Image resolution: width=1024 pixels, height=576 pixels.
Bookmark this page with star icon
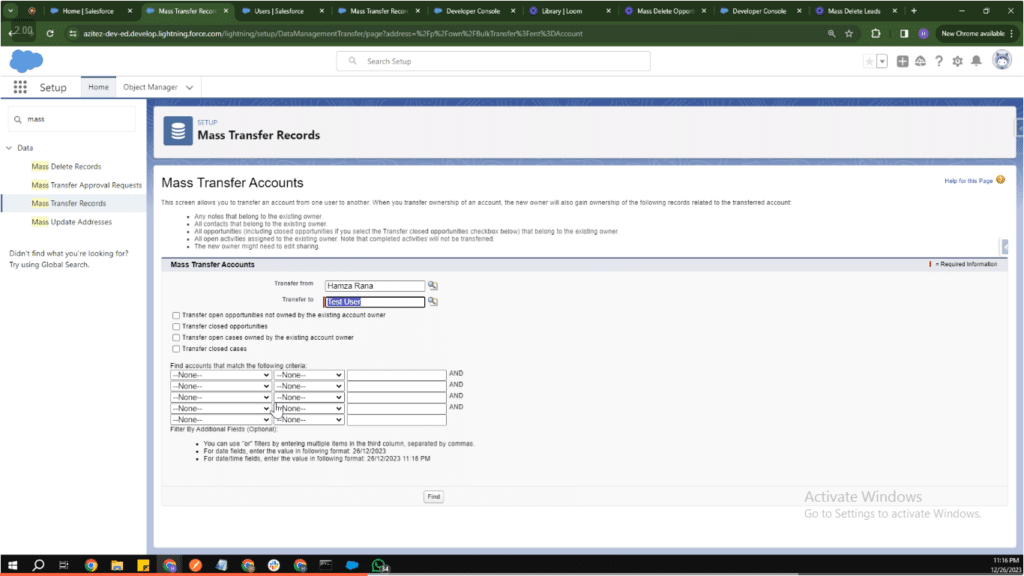[x=849, y=33]
